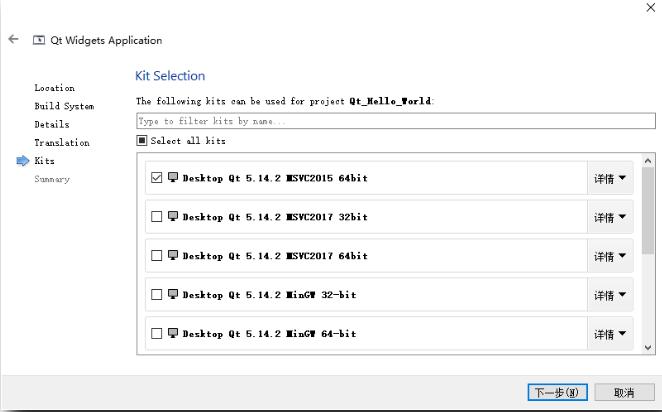Image resolution: width=662 pixels, height=412 pixels.
Task: Close the wizard dialog with the X
Action: click(x=651, y=7)
